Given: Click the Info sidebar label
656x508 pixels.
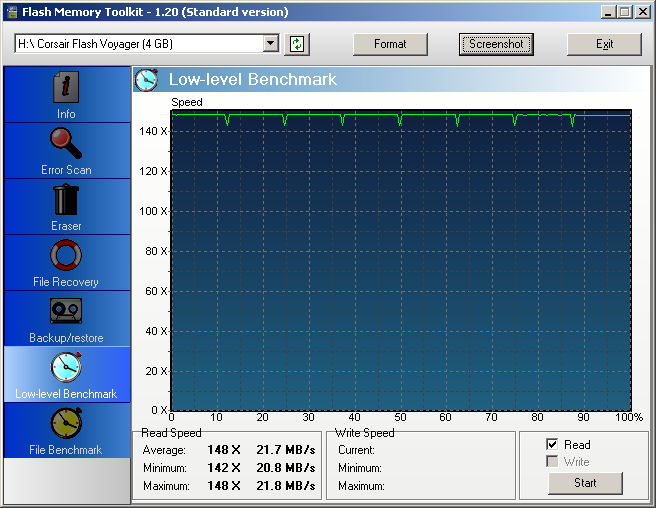Looking at the screenshot, I should 66,114.
